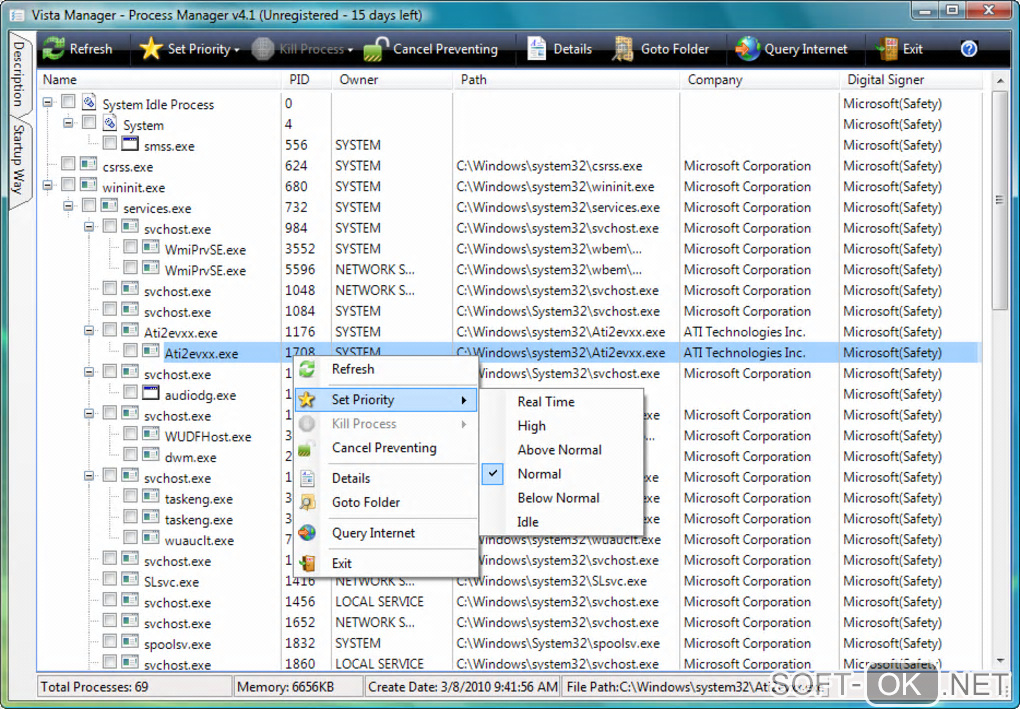1020x709 pixels.
Task: Collapse the services.exe tree node
Action: pyautogui.click(x=68, y=206)
